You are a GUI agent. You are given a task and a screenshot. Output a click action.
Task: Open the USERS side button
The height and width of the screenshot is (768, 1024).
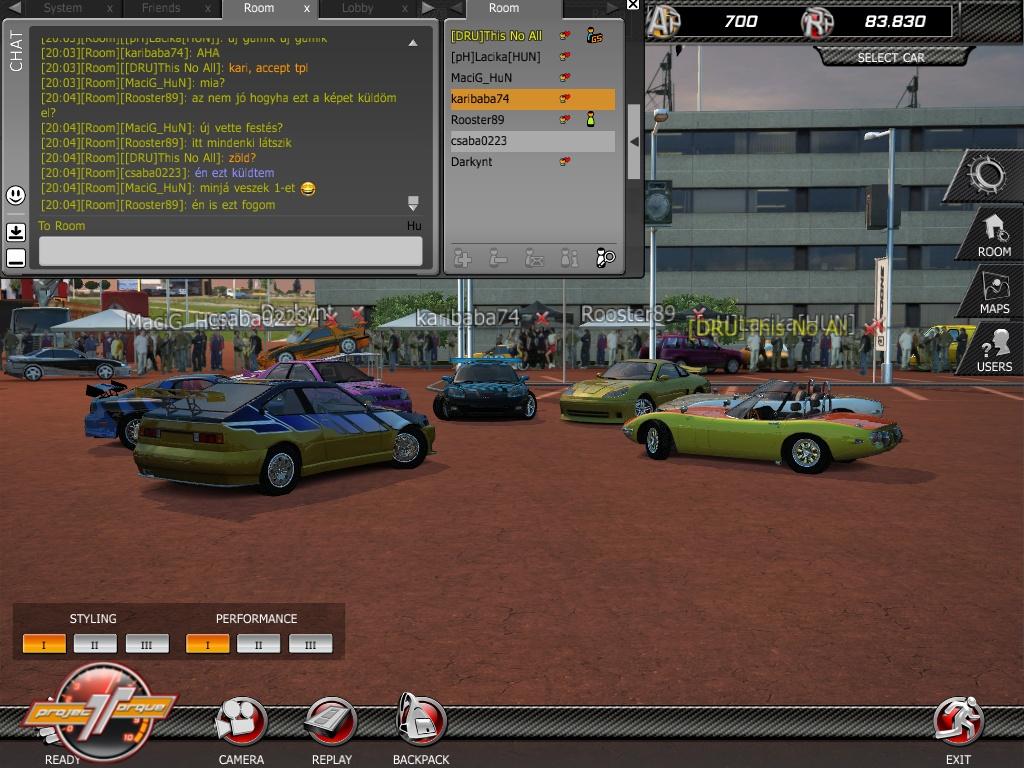(x=995, y=350)
